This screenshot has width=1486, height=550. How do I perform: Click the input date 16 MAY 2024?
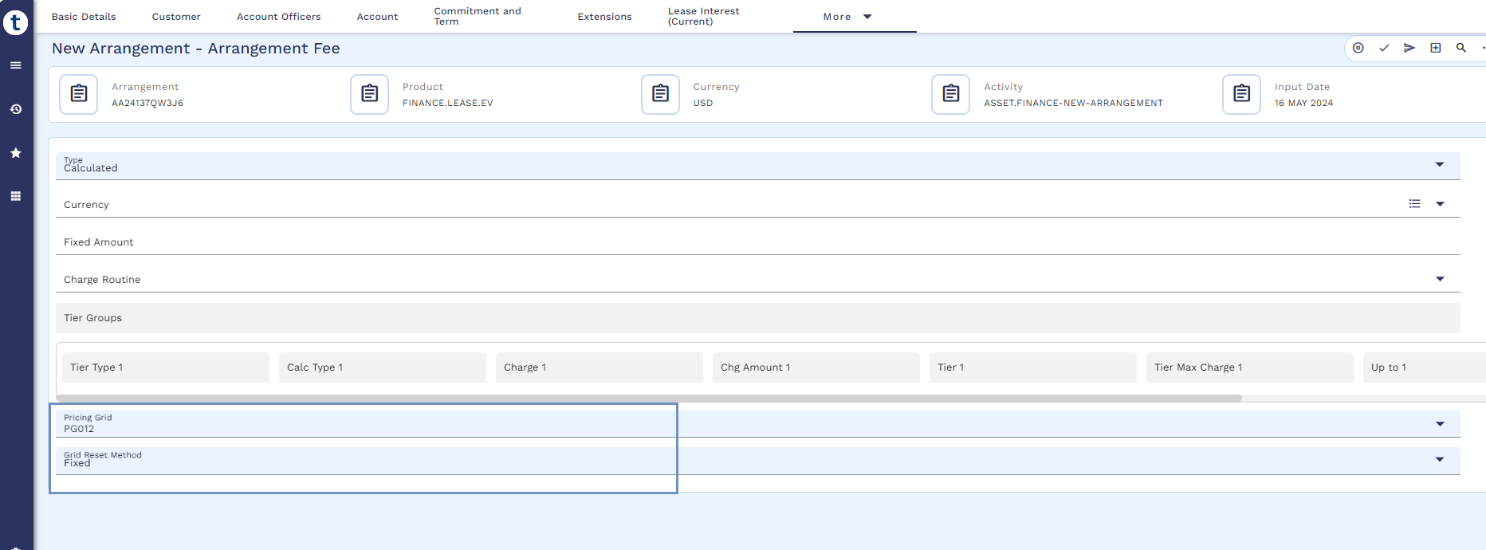click(1303, 103)
